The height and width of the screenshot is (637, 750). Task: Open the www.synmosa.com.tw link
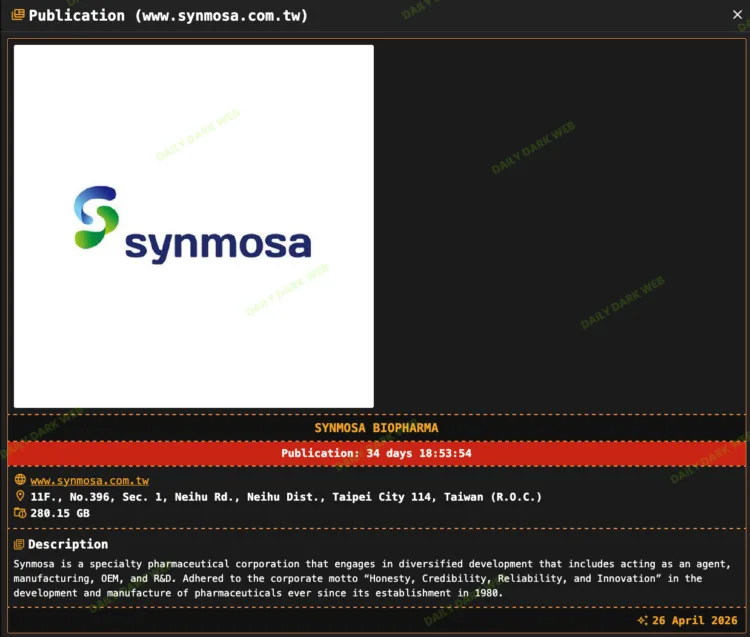[89, 481]
